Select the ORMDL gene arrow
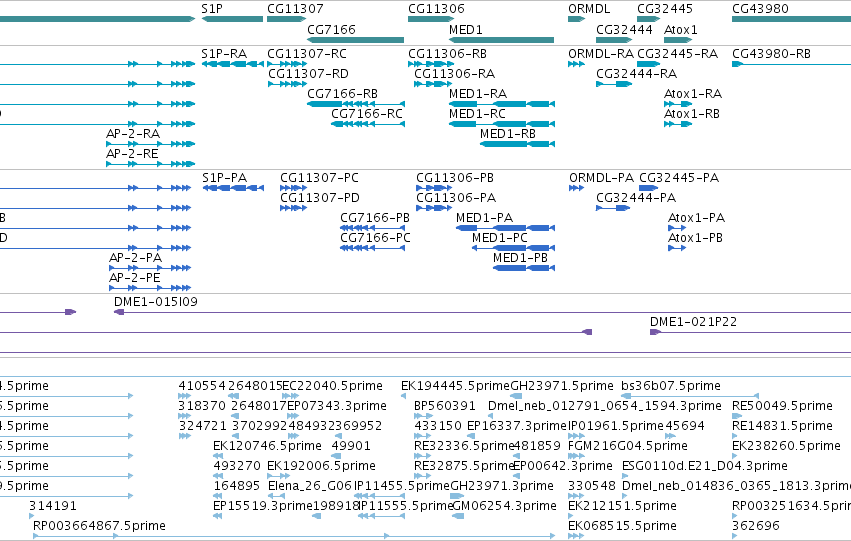 point(576,19)
